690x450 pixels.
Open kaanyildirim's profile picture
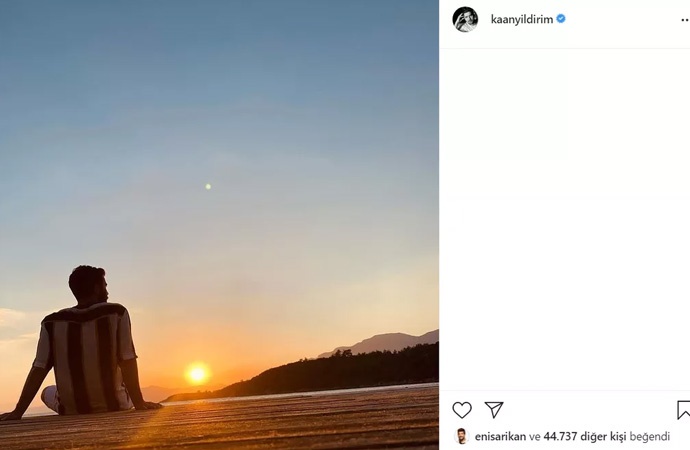(x=465, y=19)
